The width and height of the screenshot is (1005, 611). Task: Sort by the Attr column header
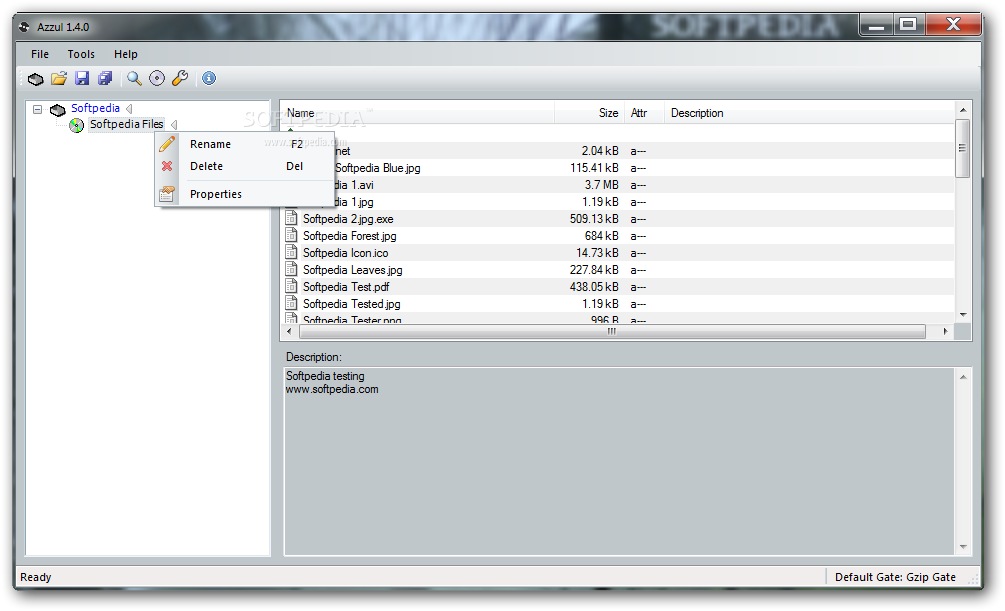click(644, 113)
